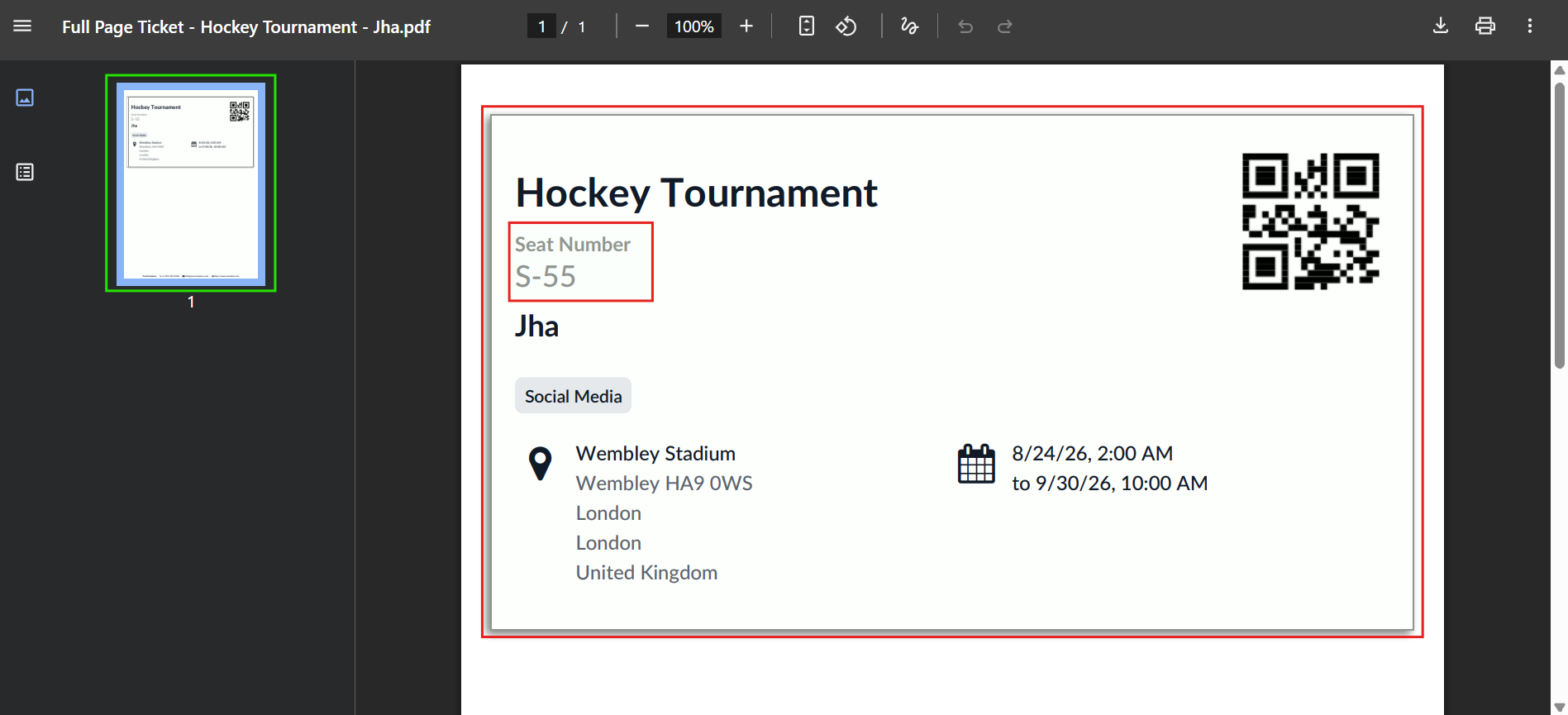Click the undo arrow
Image resolution: width=1568 pixels, height=715 pixels.
pos(965,26)
